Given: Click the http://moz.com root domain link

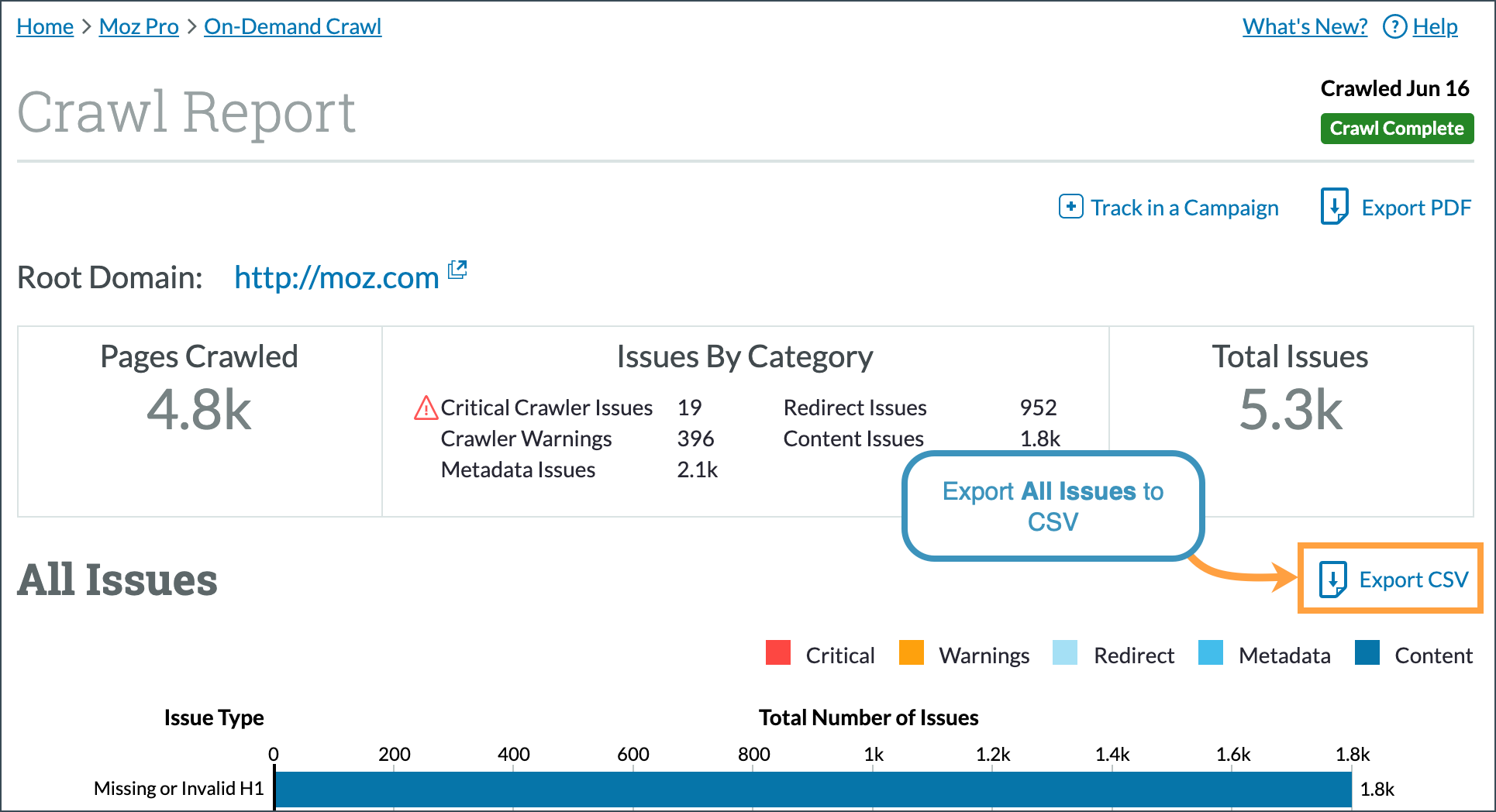Looking at the screenshot, I should pos(336,277).
